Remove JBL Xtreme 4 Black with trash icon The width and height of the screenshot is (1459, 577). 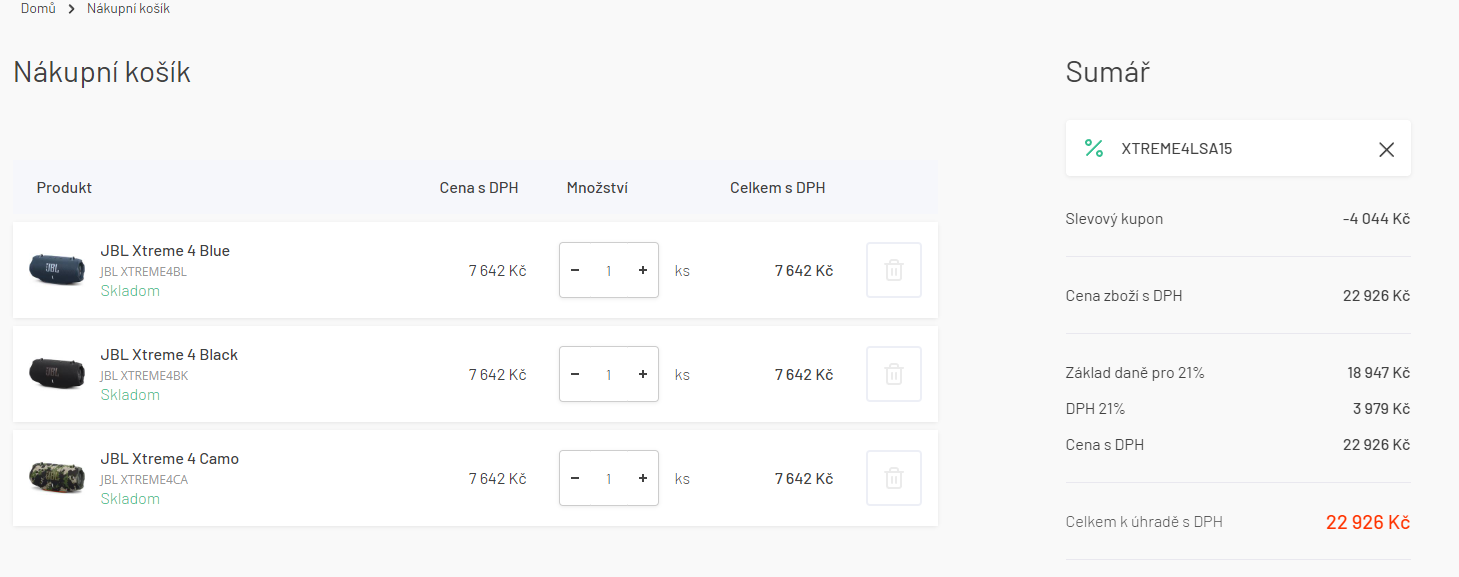893,374
